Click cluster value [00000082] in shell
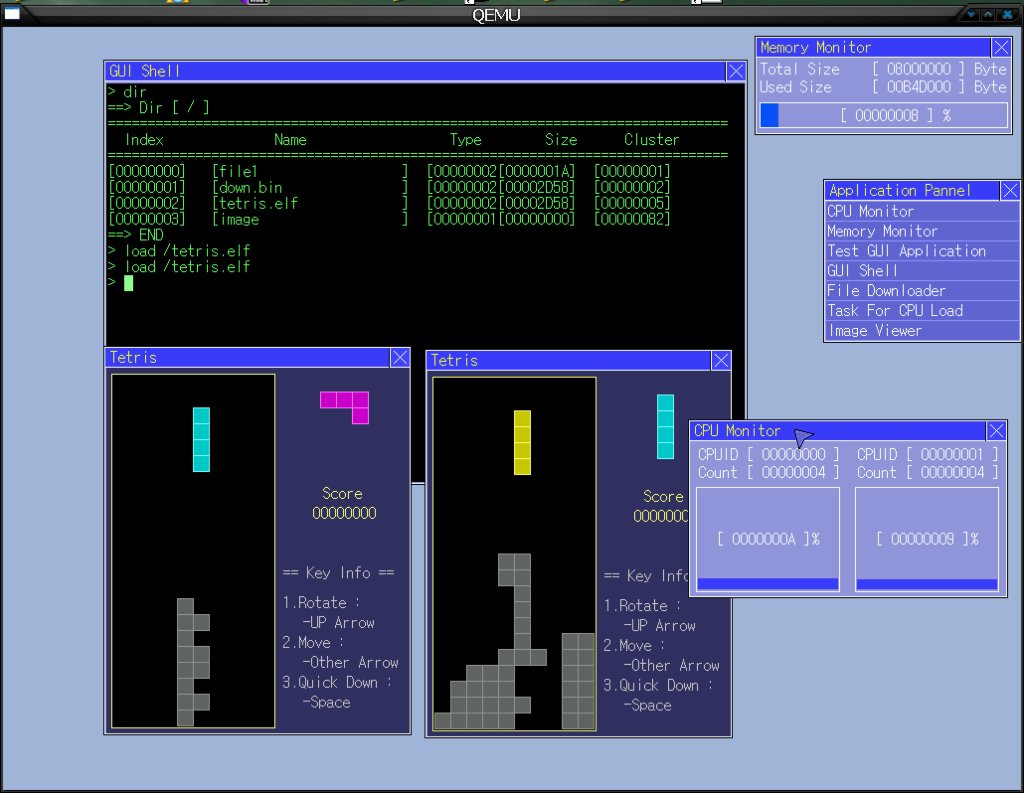The width and height of the screenshot is (1024, 793). tap(632, 219)
